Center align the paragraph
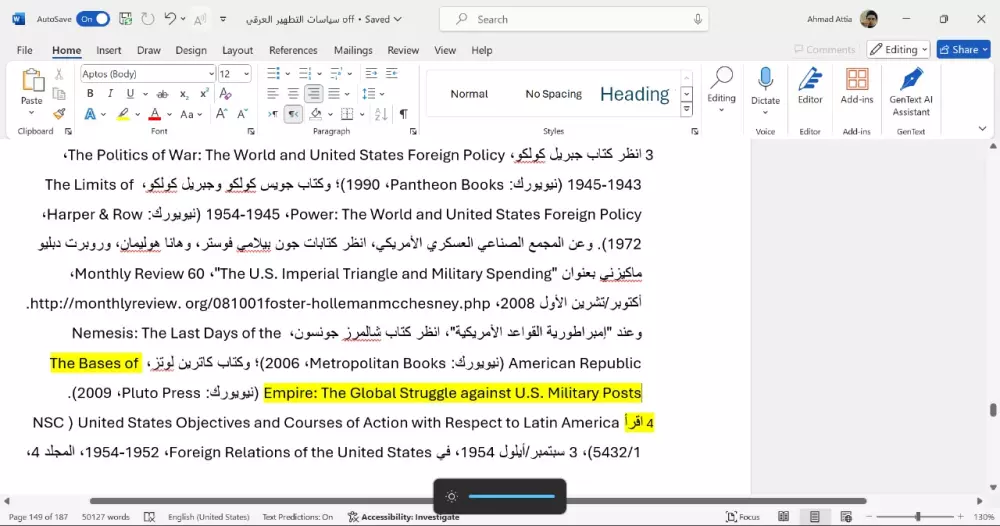This screenshot has width=1000, height=526. [293, 94]
